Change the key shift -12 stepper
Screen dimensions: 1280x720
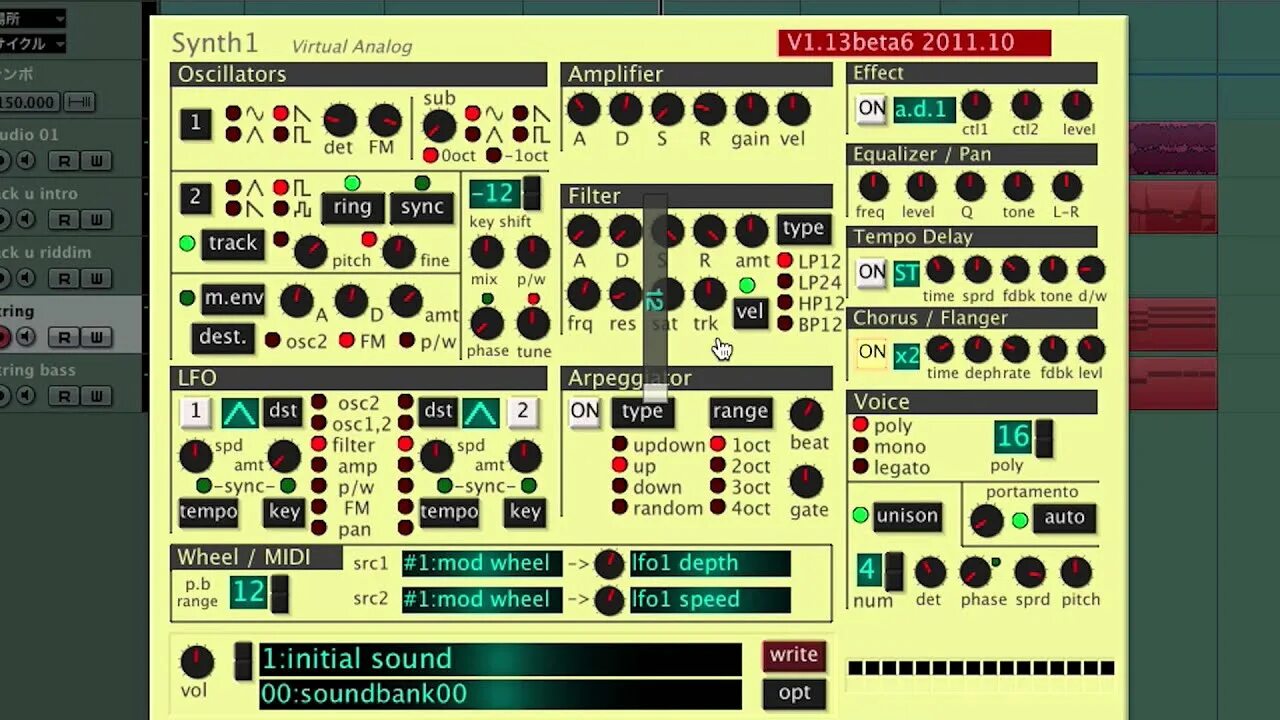pyautogui.click(x=532, y=193)
